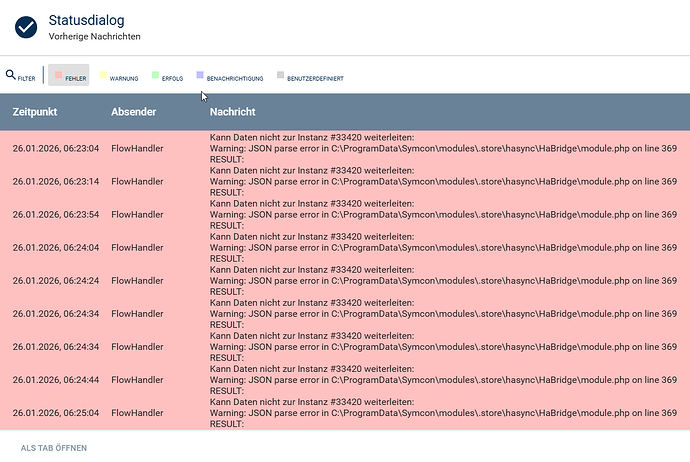Toggle the Benutzerdefiniert message filter
This screenshot has width=690, height=462.
310,75
